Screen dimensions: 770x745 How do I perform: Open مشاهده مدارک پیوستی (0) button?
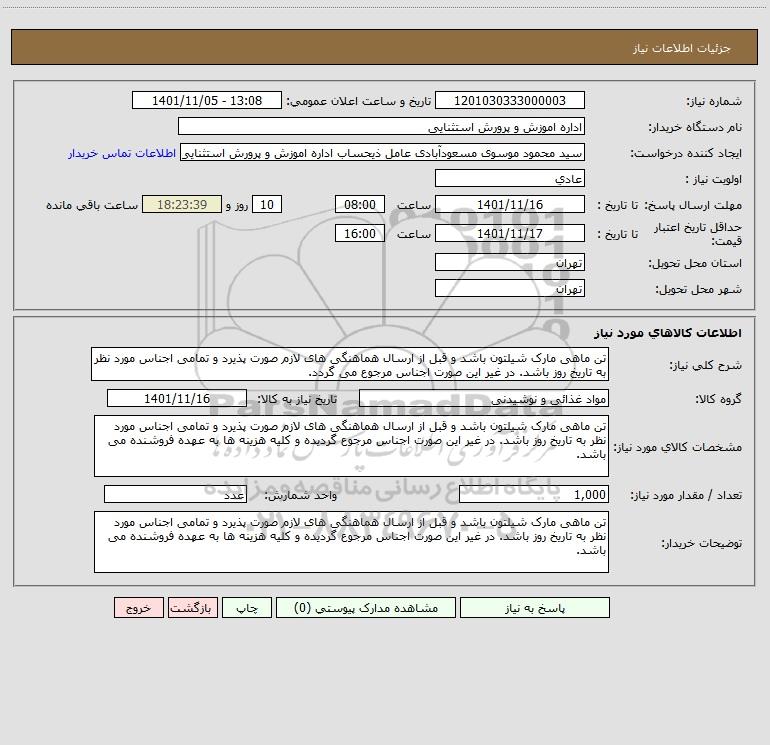tap(366, 607)
